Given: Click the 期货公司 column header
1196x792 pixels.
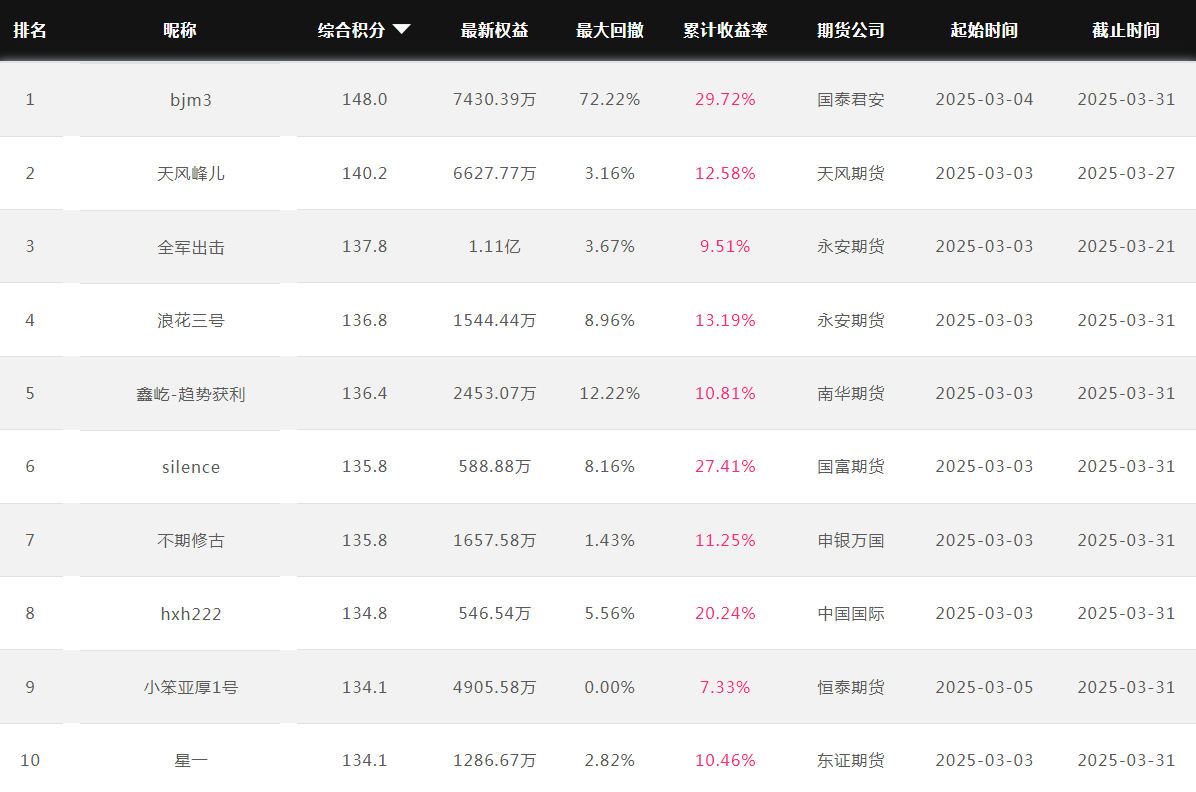Looking at the screenshot, I should pos(850,31).
